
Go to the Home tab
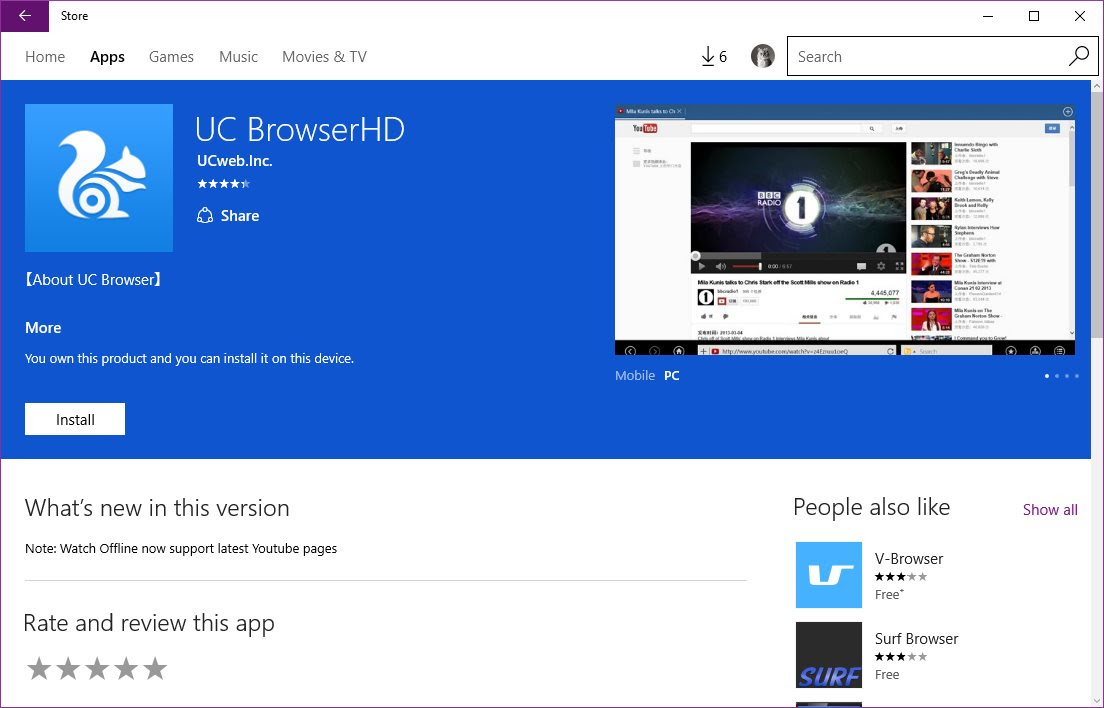pos(45,57)
